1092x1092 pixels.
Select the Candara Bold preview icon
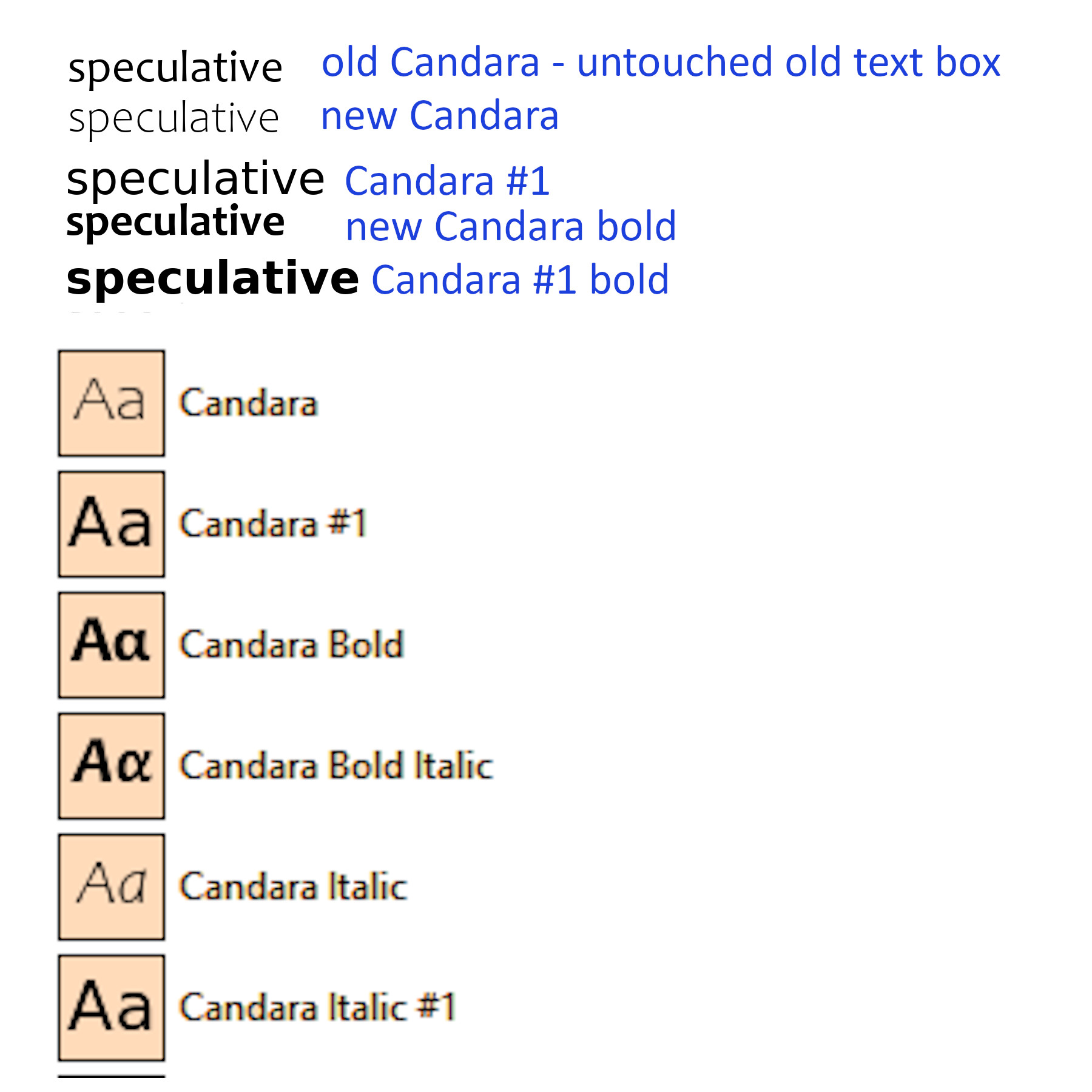(112, 645)
